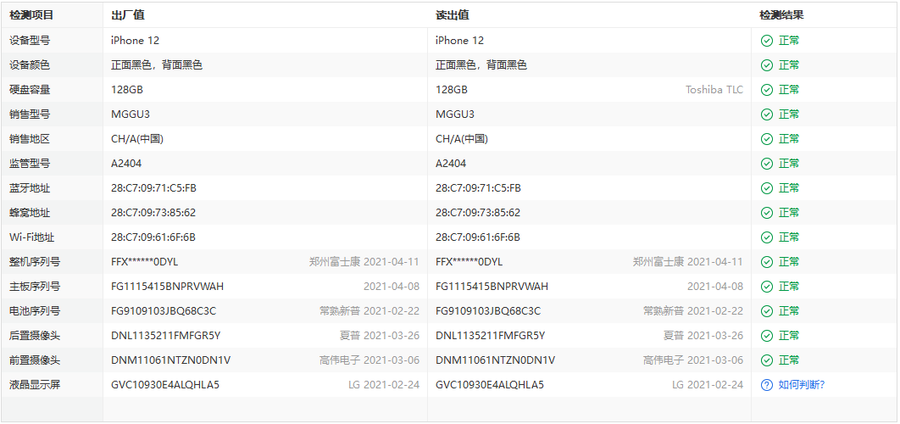The image size is (900, 424).
Task: Select the 销售地区 row label
Action: pos(30,139)
